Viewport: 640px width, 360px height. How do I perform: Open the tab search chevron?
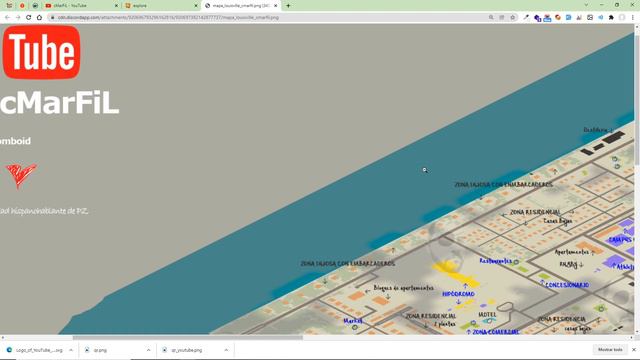click(x=587, y=5)
